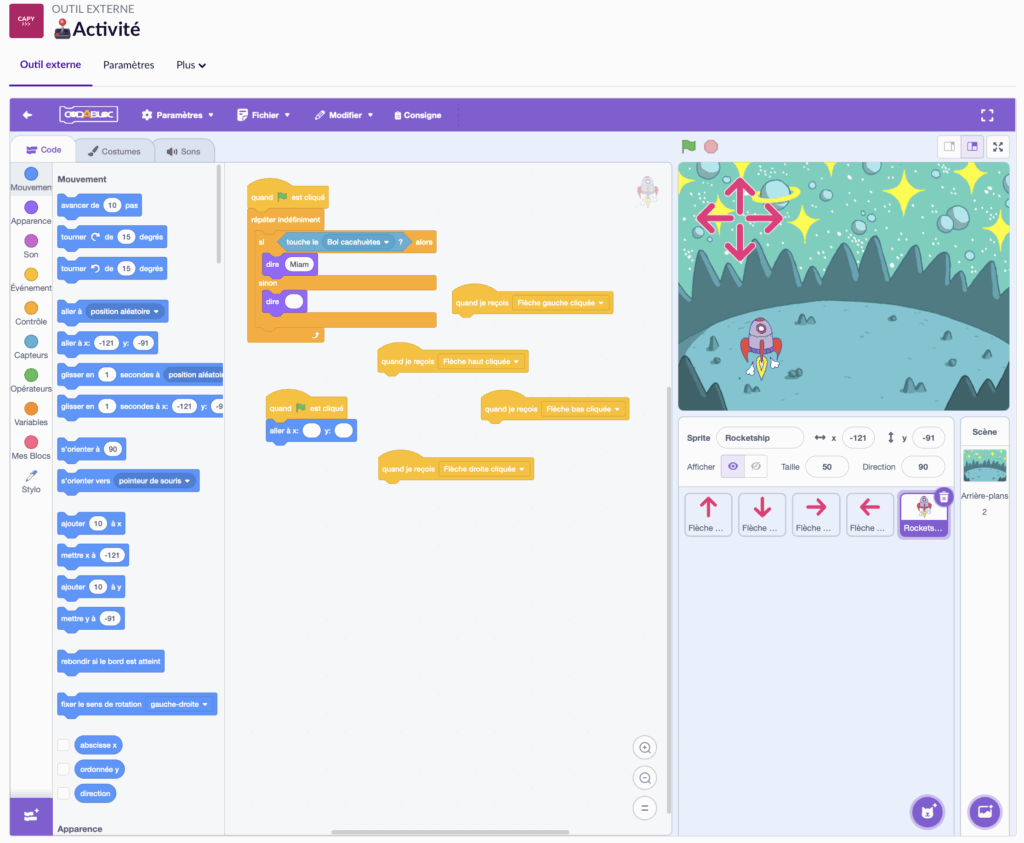Open position aléatoire dropdown in aller à block

[x=124, y=311]
